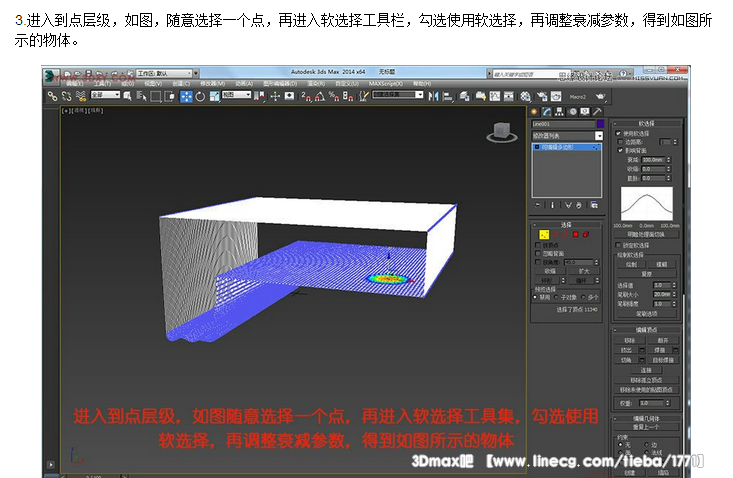Viewport: 733px width, 478px height.
Task: Open the selection filter 'All' dropdown
Action: coord(105,95)
